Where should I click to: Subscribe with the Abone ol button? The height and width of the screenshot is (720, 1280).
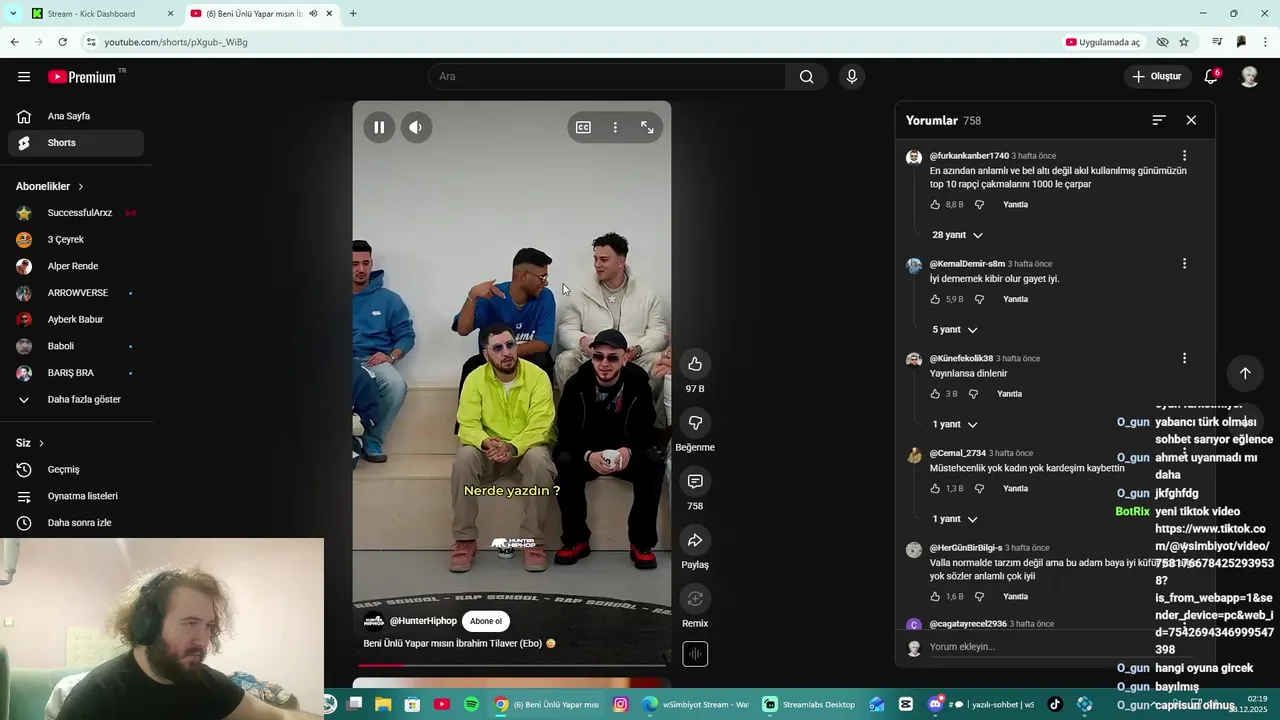click(x=486, y=621)
